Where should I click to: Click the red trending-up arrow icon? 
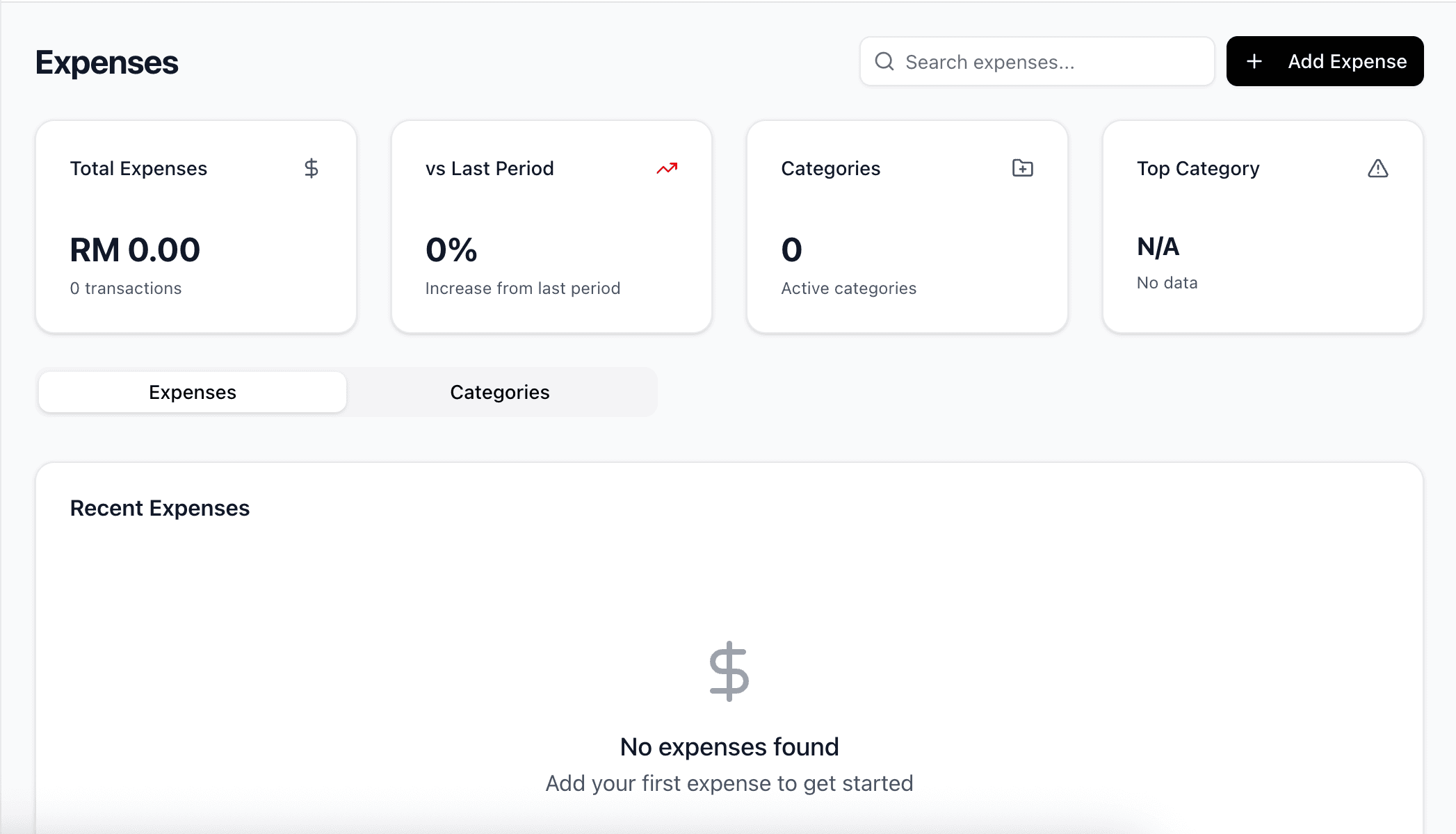point(667,168)
